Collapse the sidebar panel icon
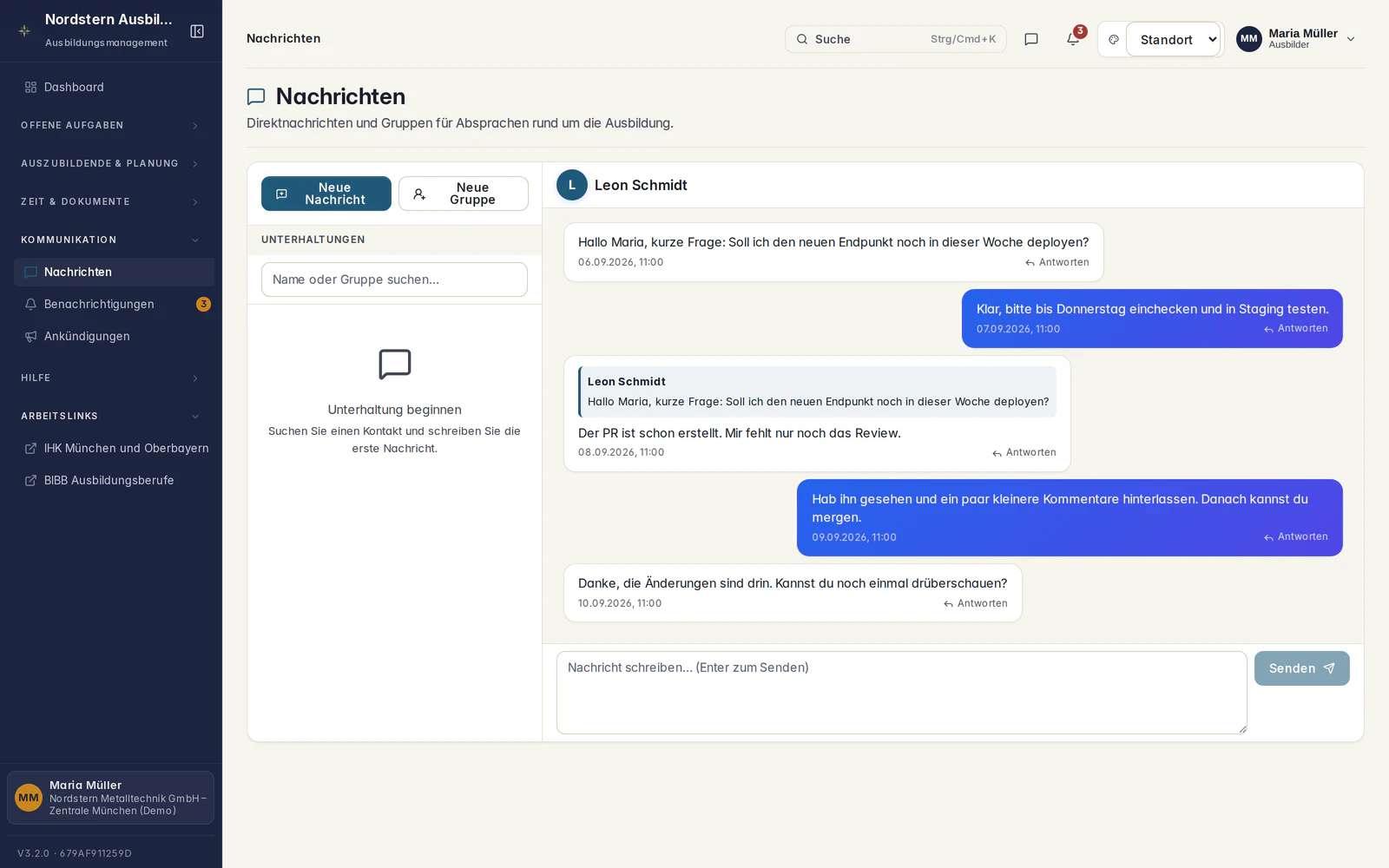 click(x=197, y=31)
